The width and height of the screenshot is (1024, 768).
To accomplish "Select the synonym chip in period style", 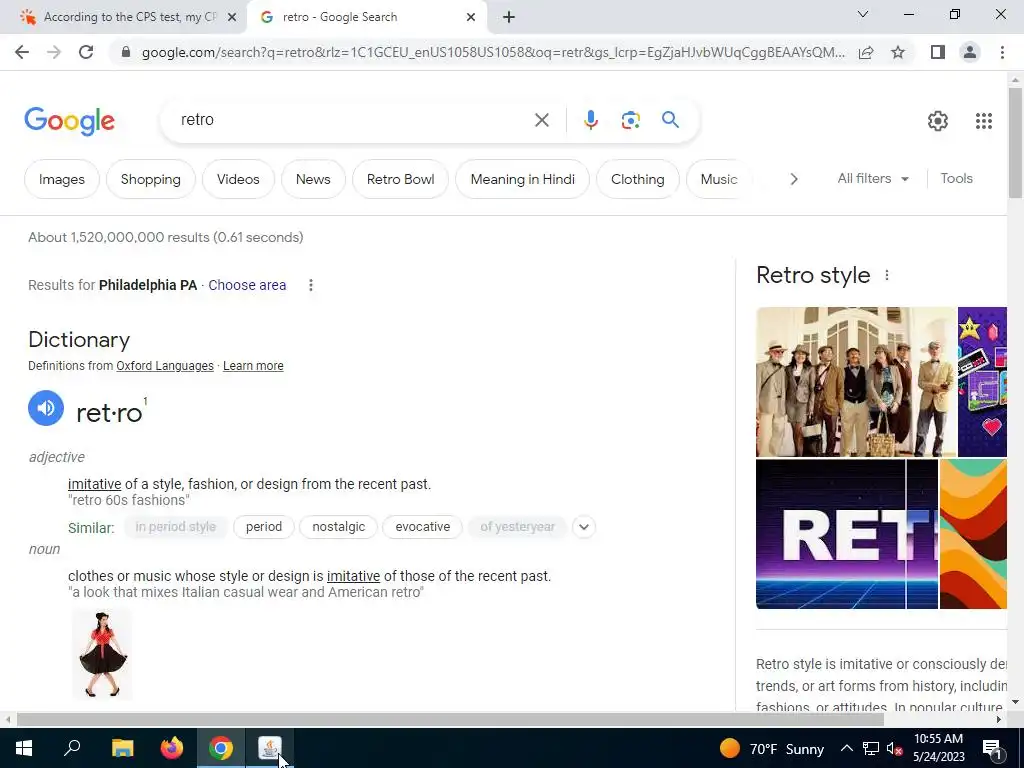I will pyautogui.click(x=176, y=527).
